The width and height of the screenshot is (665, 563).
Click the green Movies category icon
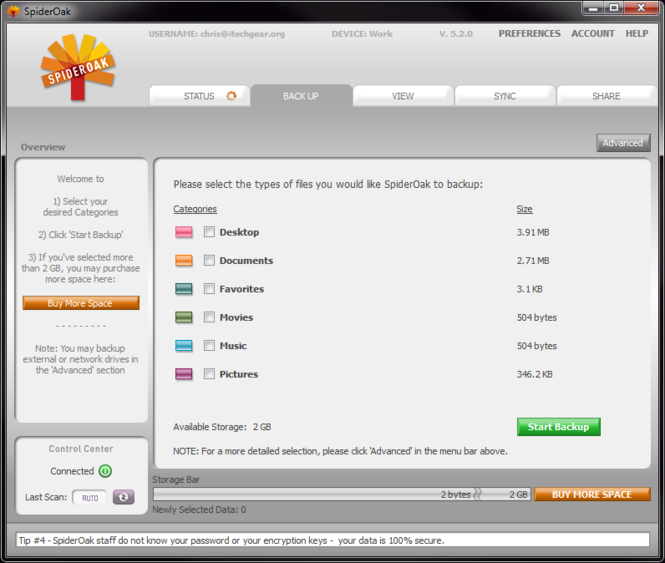(184, 317)
